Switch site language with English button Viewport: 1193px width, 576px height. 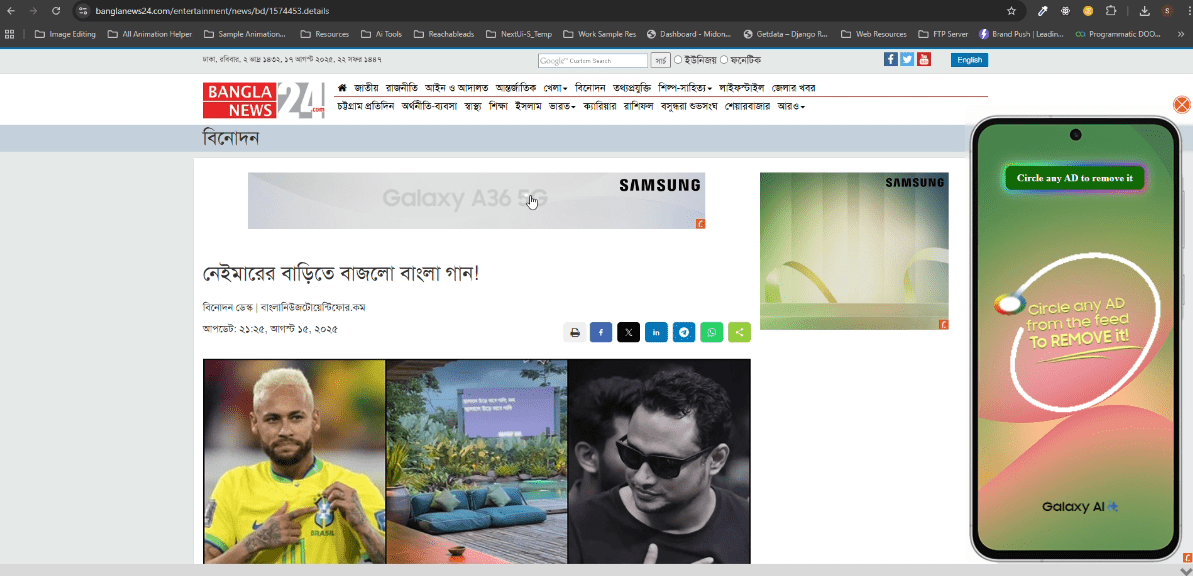pos(969,60)
